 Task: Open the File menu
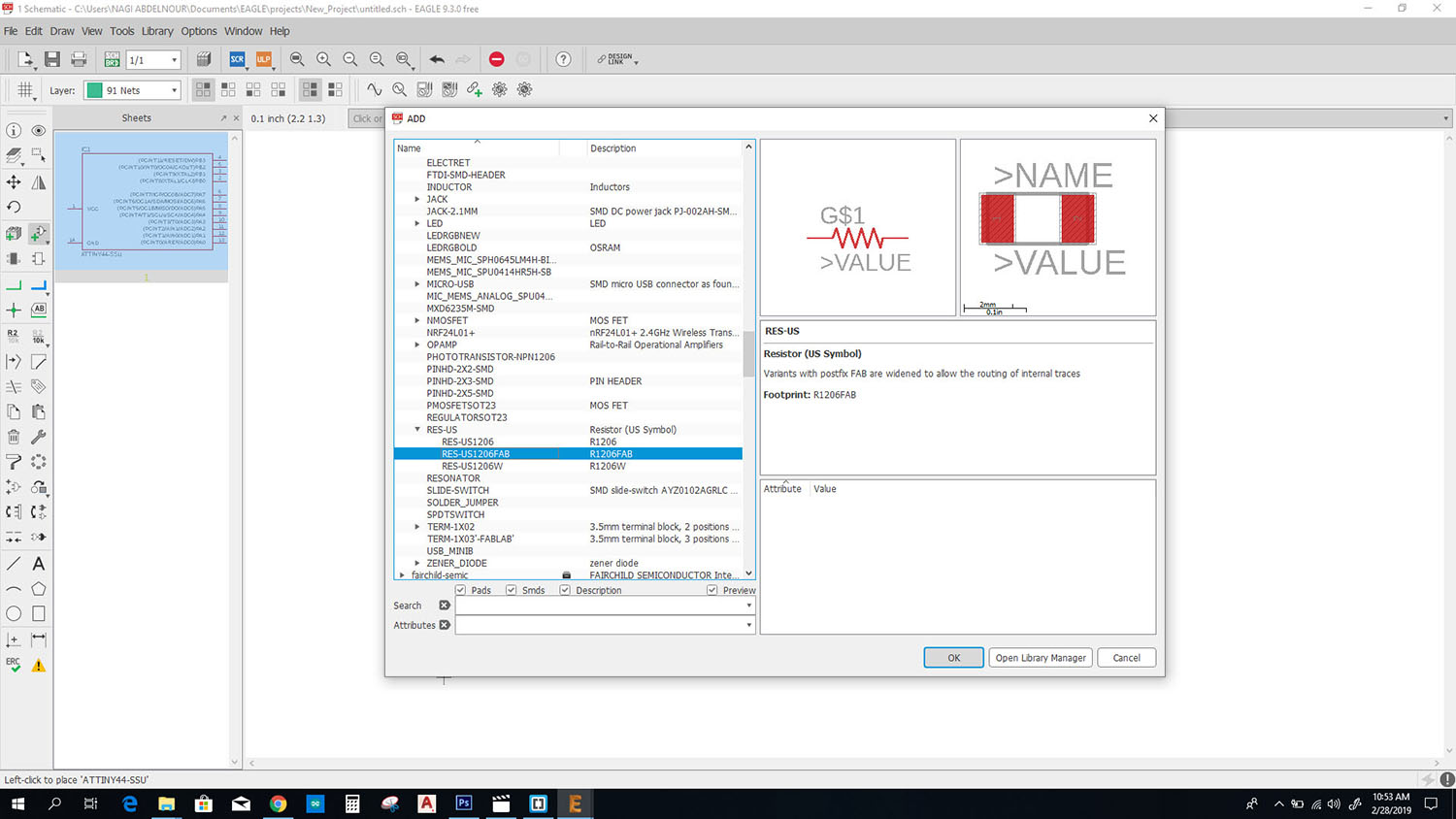[11, 31]
